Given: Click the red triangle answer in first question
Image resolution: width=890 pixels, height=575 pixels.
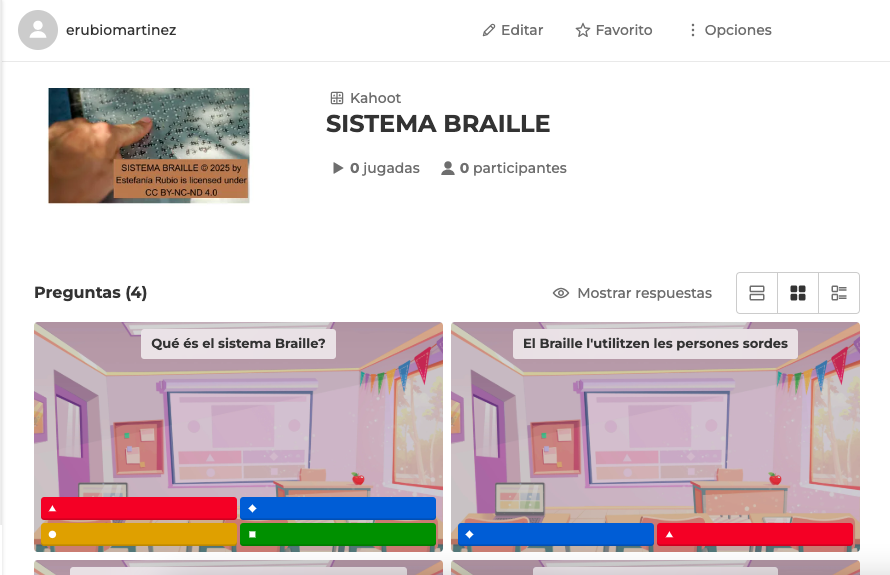Looking at the screenshot, I should (138, 508).
